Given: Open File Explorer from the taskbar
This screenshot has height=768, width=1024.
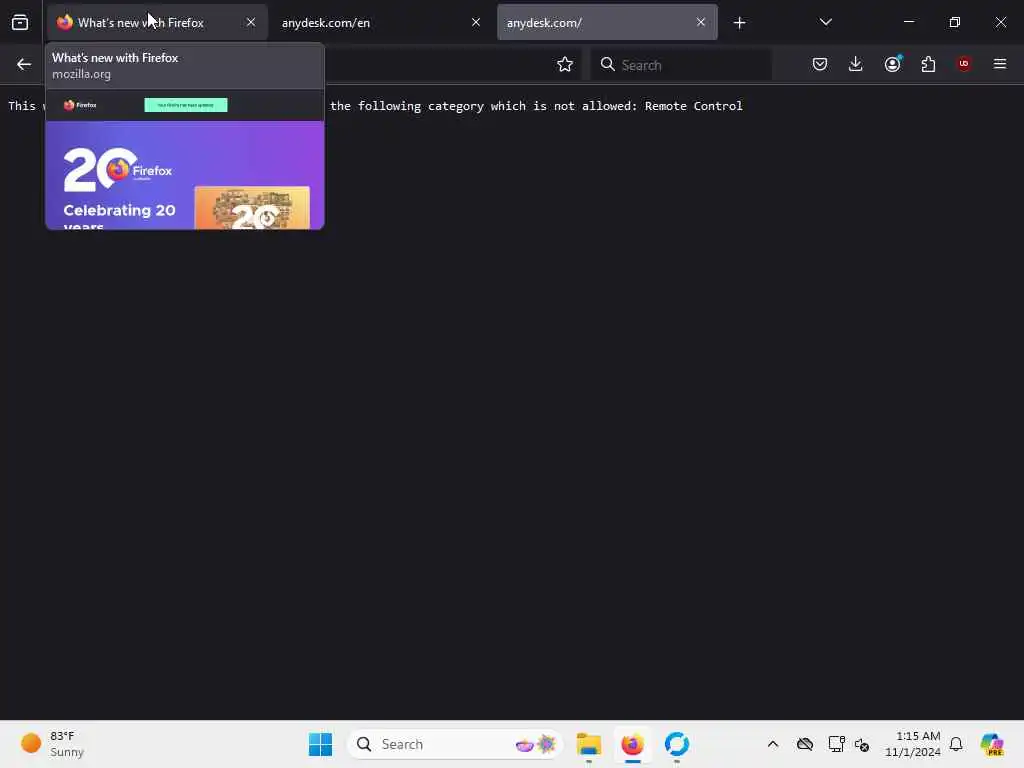Looking at the screenshot, I should pyautogui.click(x=588, y=744).
